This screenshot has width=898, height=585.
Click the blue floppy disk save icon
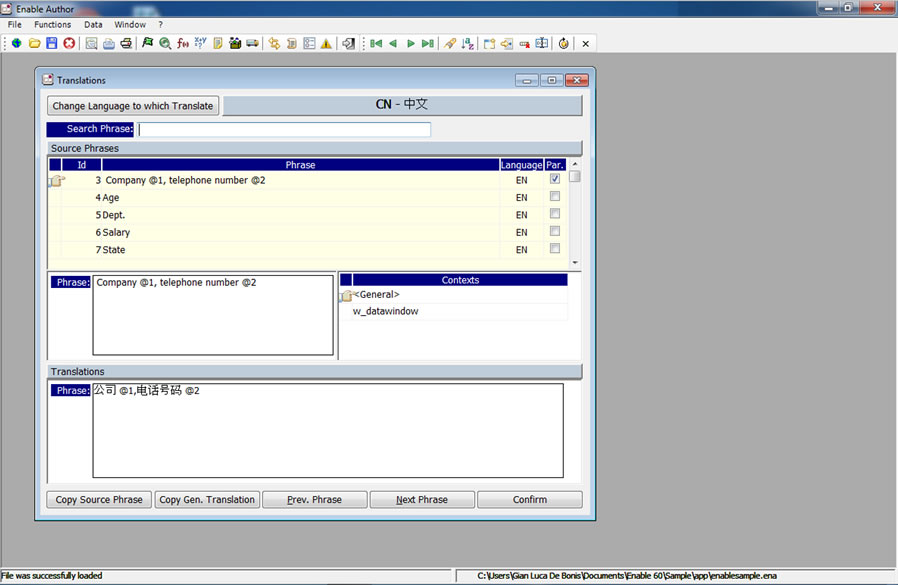point(51,43)
